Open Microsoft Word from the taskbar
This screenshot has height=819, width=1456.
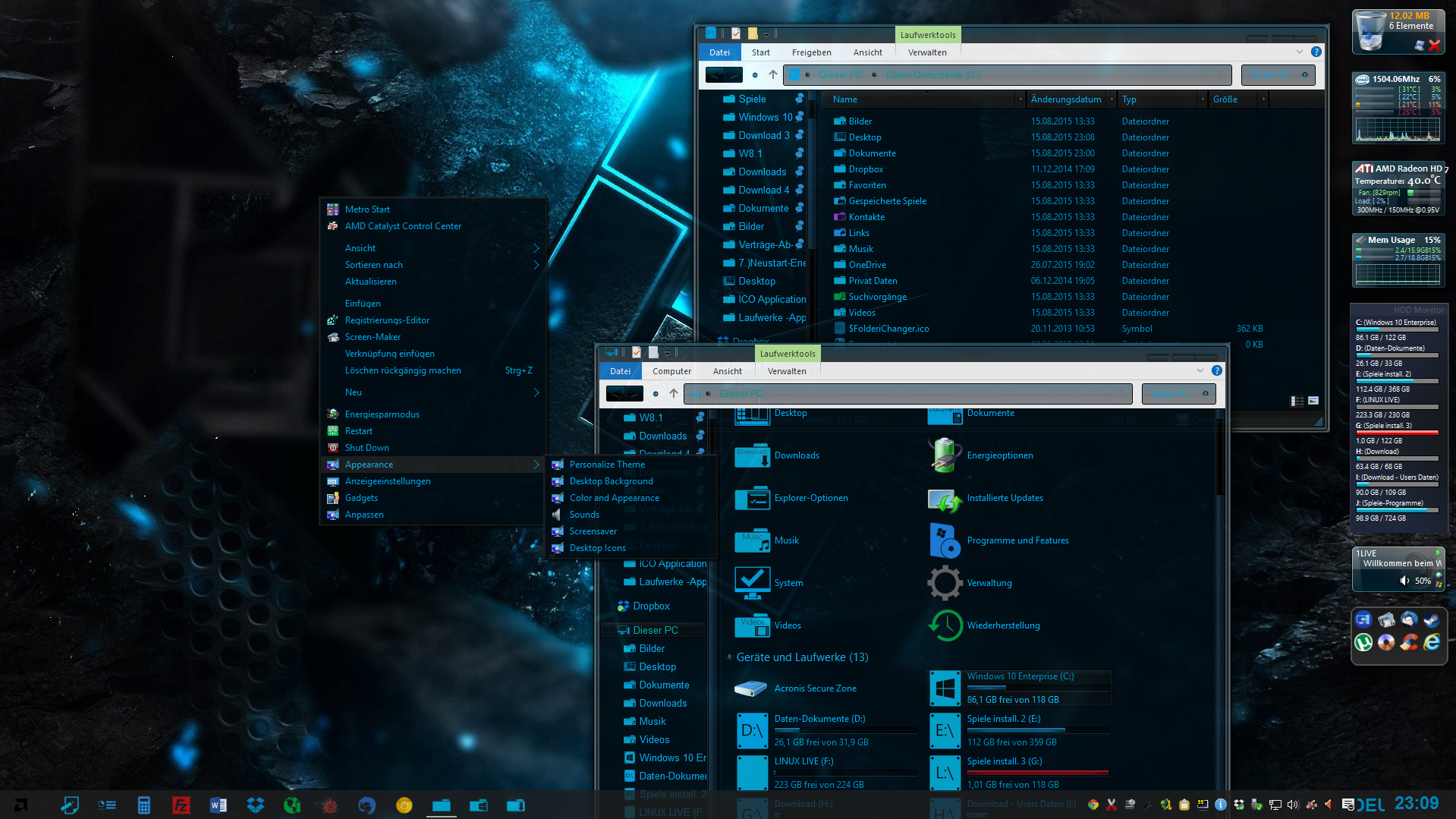point(218,805)
